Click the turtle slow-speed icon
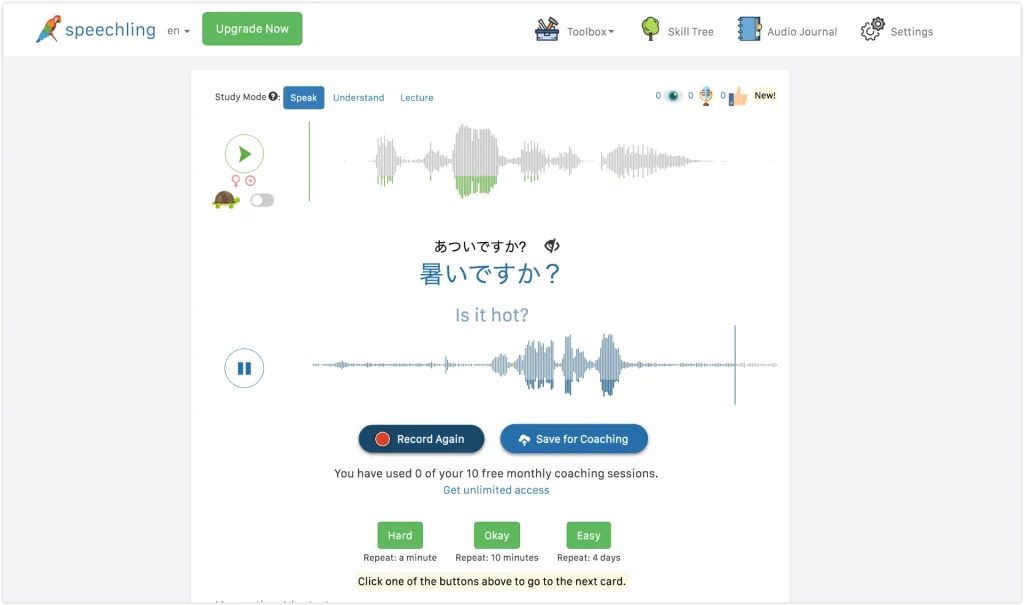The height and width of the screenshot is (605, 1024). (226, 199)
